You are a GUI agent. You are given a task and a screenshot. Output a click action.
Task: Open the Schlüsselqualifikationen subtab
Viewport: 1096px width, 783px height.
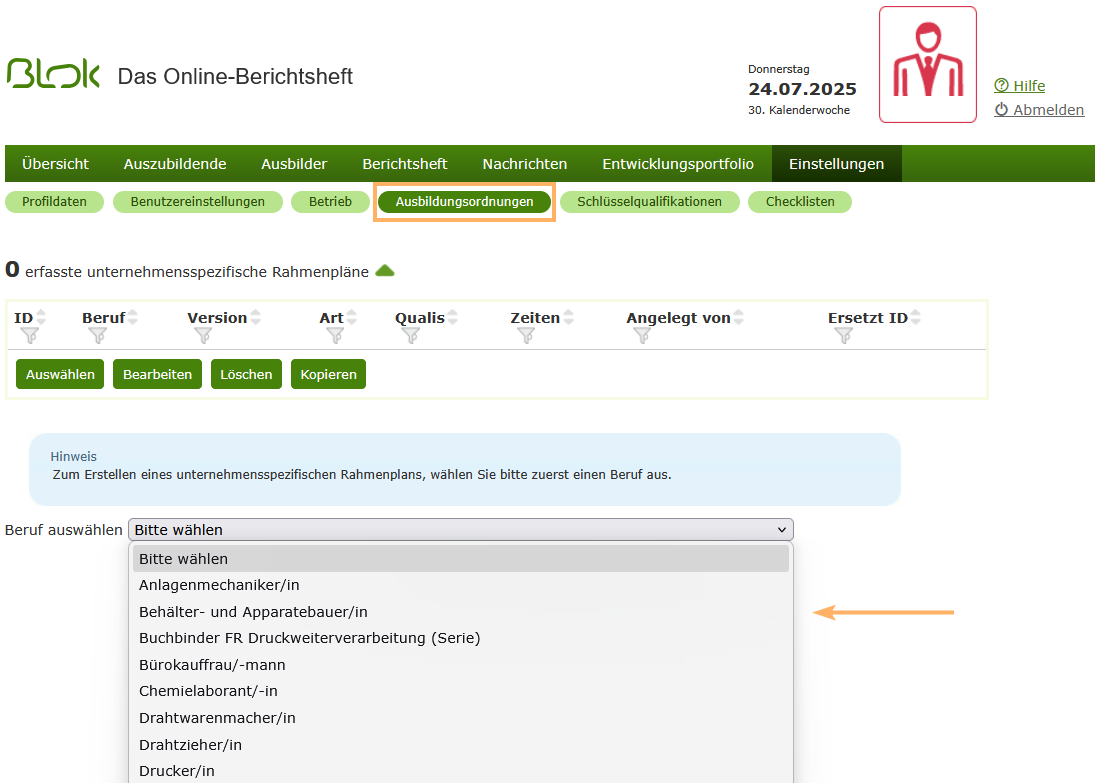[x=649, y=201]
